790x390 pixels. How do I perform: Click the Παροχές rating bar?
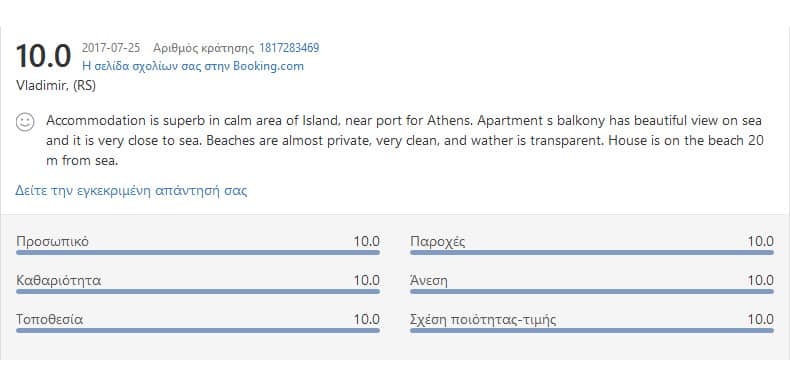point(591,252)
